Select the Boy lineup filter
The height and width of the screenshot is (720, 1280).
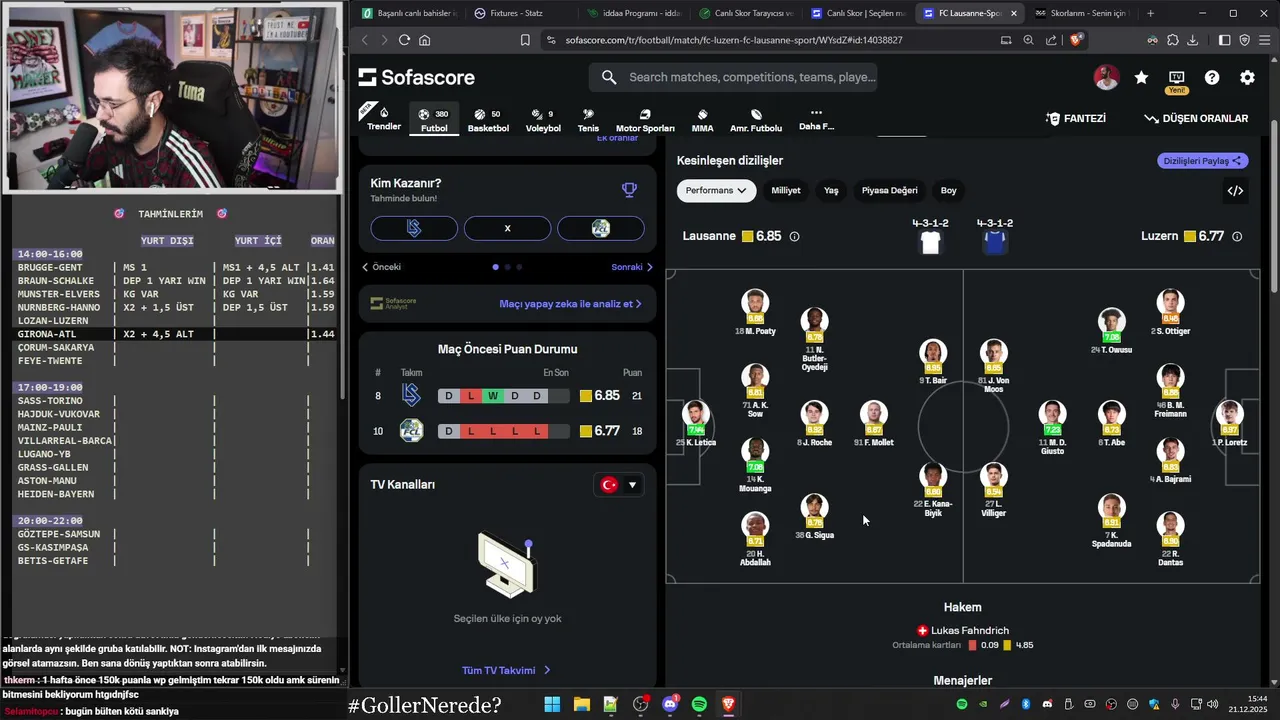[948, 191]
